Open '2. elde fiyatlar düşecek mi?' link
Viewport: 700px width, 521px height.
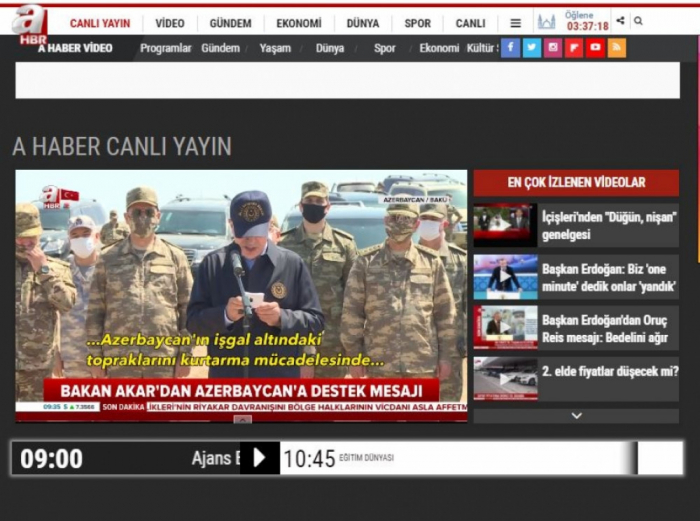[610, 371]
